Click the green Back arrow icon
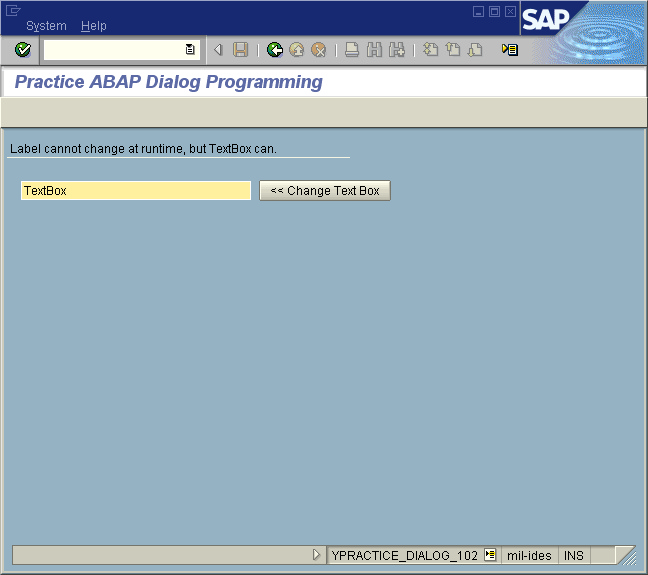Viewport: 648px width, 575px height. click(275, 50)
